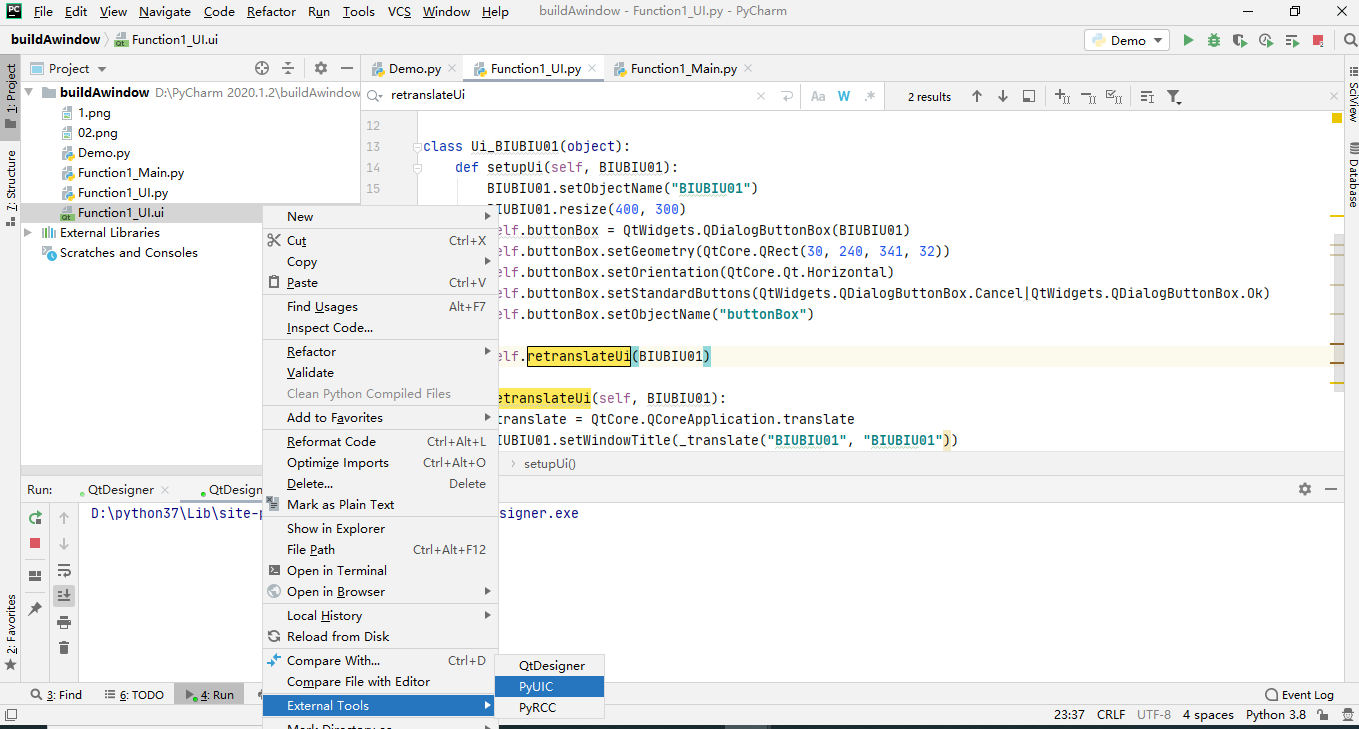Toggle Match Case (Aa) in the search bar
This screenshot has width=1359, height=729.
pyautogui.click(x=818, y=96)
